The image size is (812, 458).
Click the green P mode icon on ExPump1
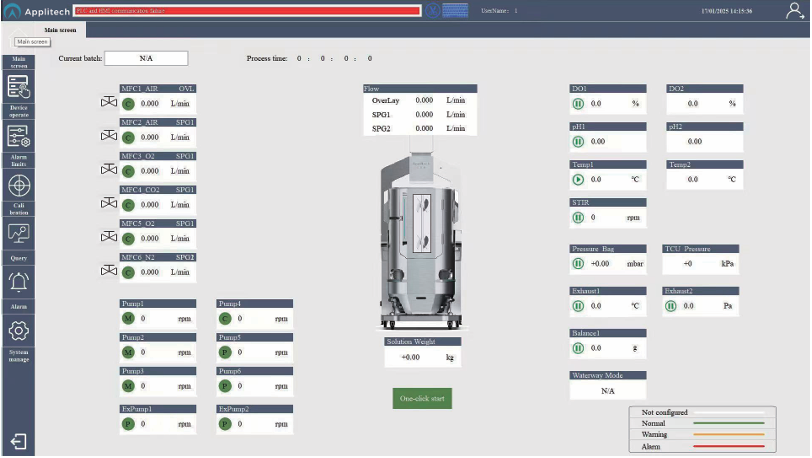(x=128, y=424)
